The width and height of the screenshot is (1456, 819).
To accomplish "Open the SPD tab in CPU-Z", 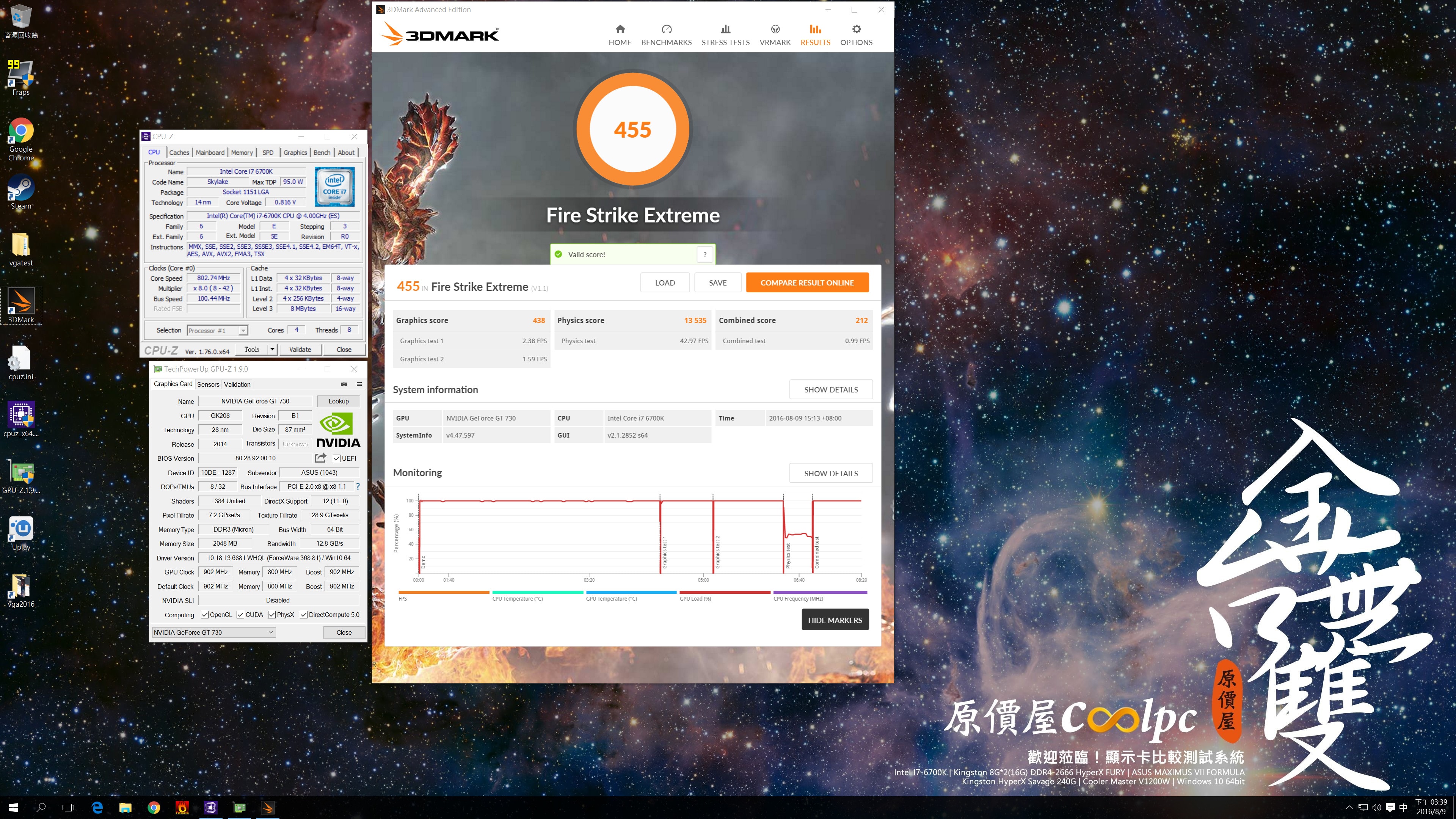I will click(x=268, y=152).
